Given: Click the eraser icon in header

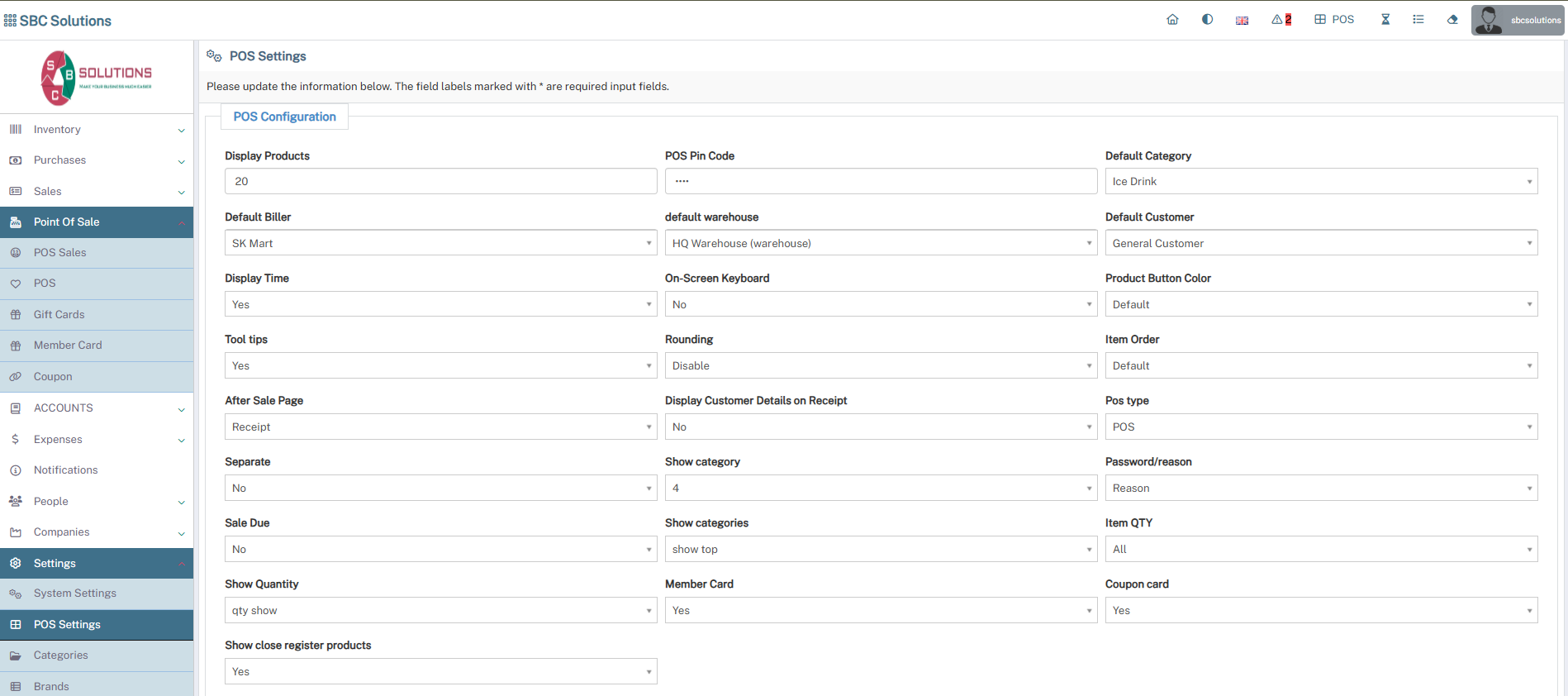Looking at the screenshot, I should coord(1452,20).
